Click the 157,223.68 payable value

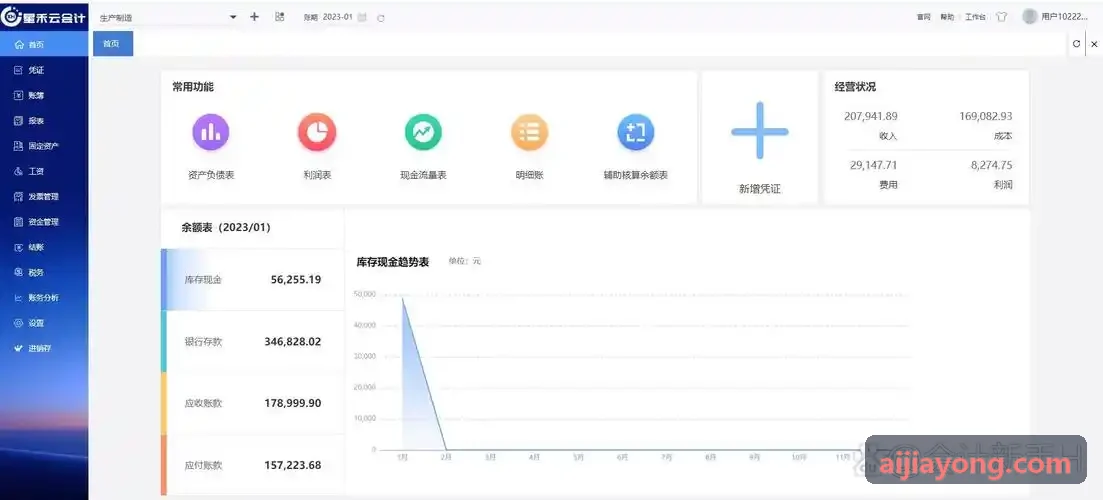(x=293, y=466)
